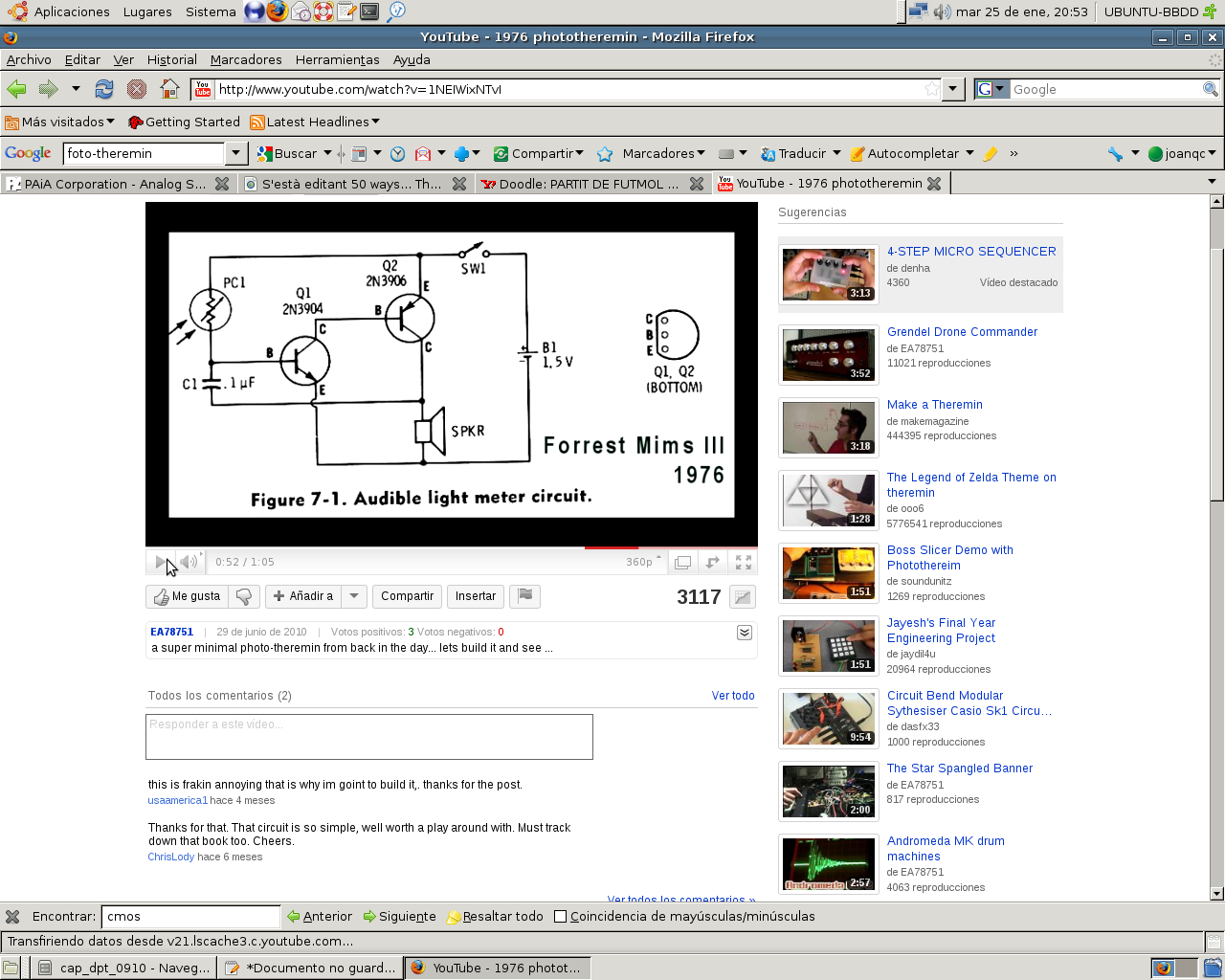
Task: Click the home page icon
Action: point(169,89)
